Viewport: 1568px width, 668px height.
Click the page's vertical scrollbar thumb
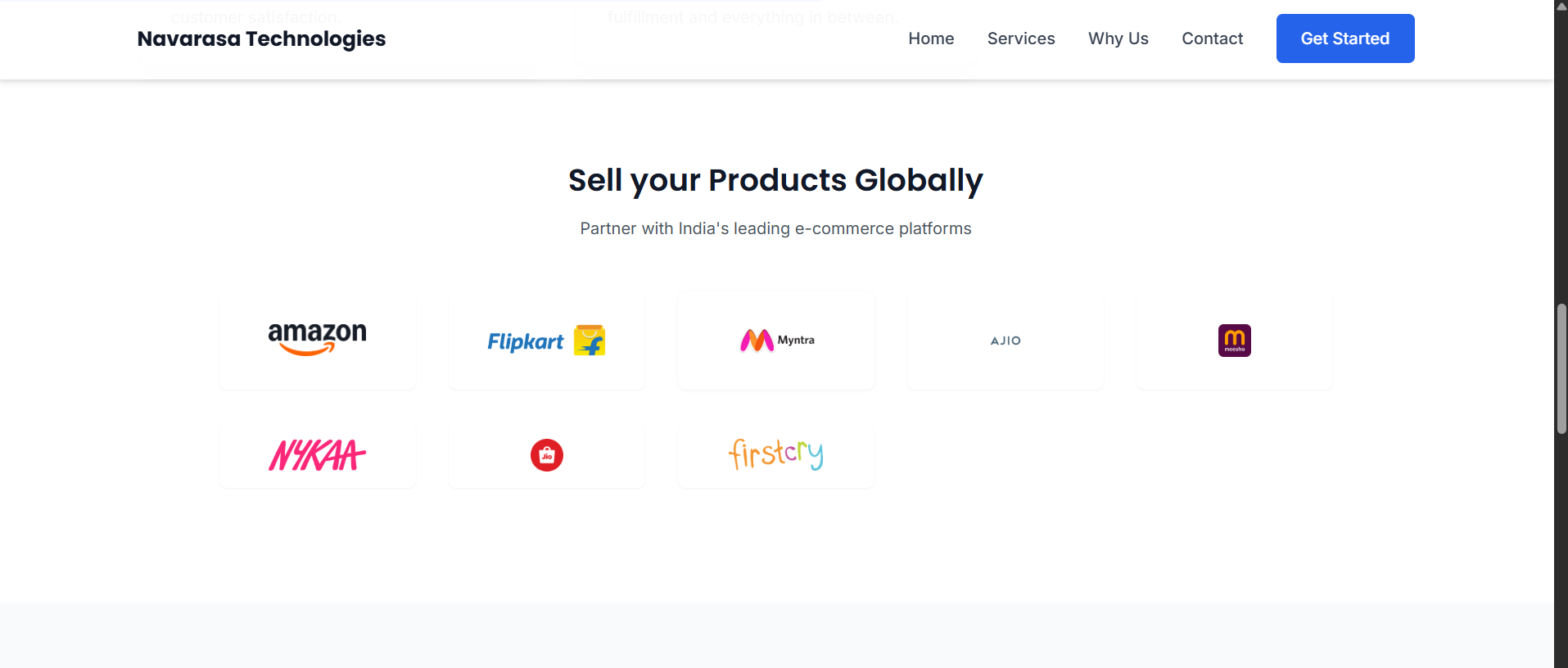(x=1561, y=368)
